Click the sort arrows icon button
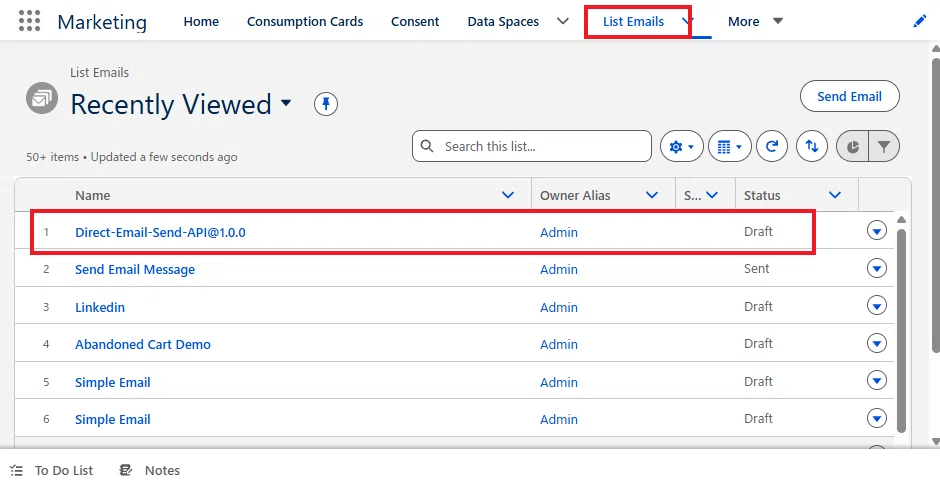The image size is (940, 486). click(x=812, y=146)
